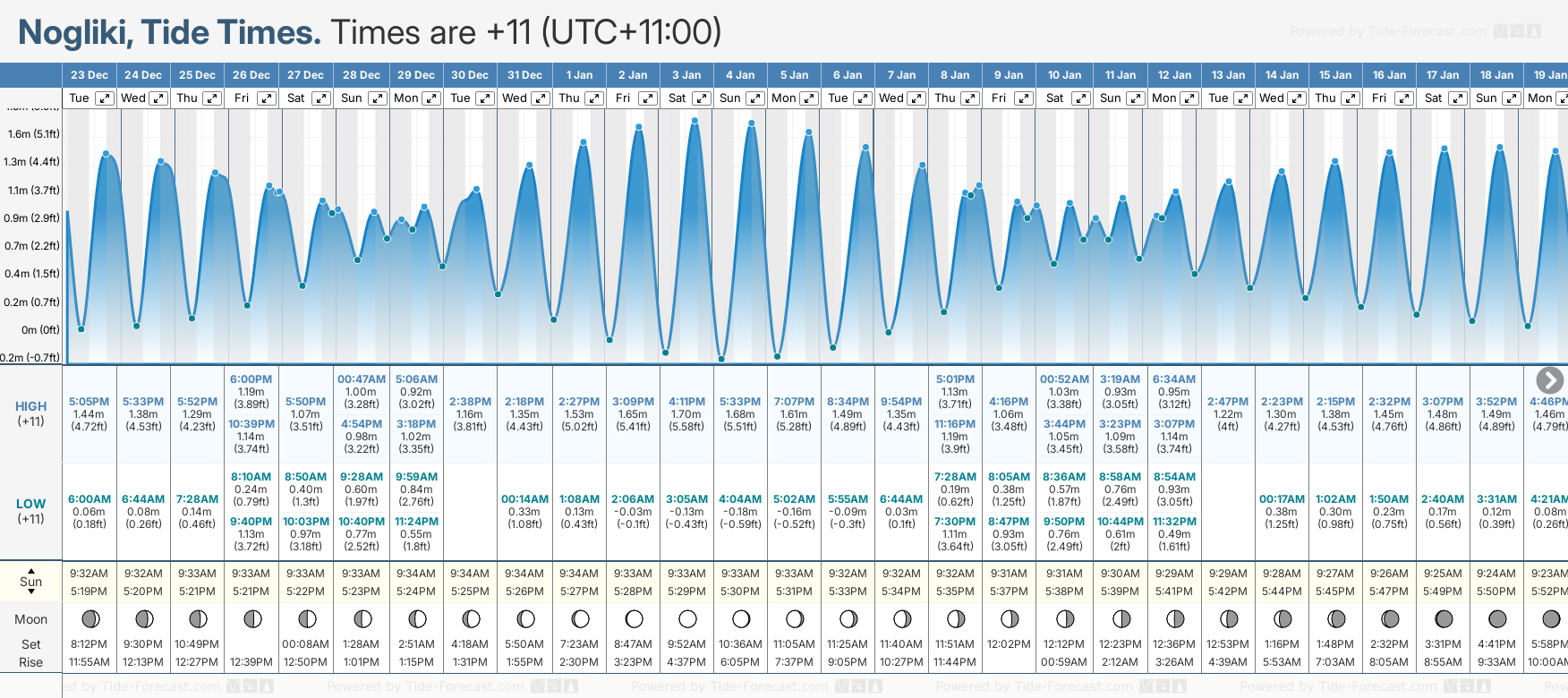Click the 3:52PM high tide entry on 18 Jan
This screenshot has width=1568, height=698.
(x=1496, y=402)
